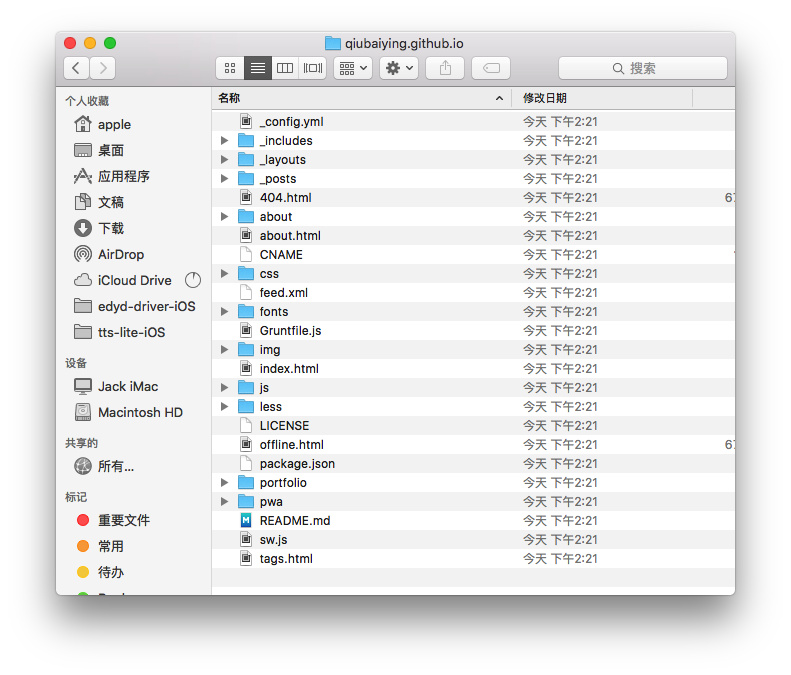791x675 pixels.
Task: Sort by 名称 column header
Action: pos(361,98)
